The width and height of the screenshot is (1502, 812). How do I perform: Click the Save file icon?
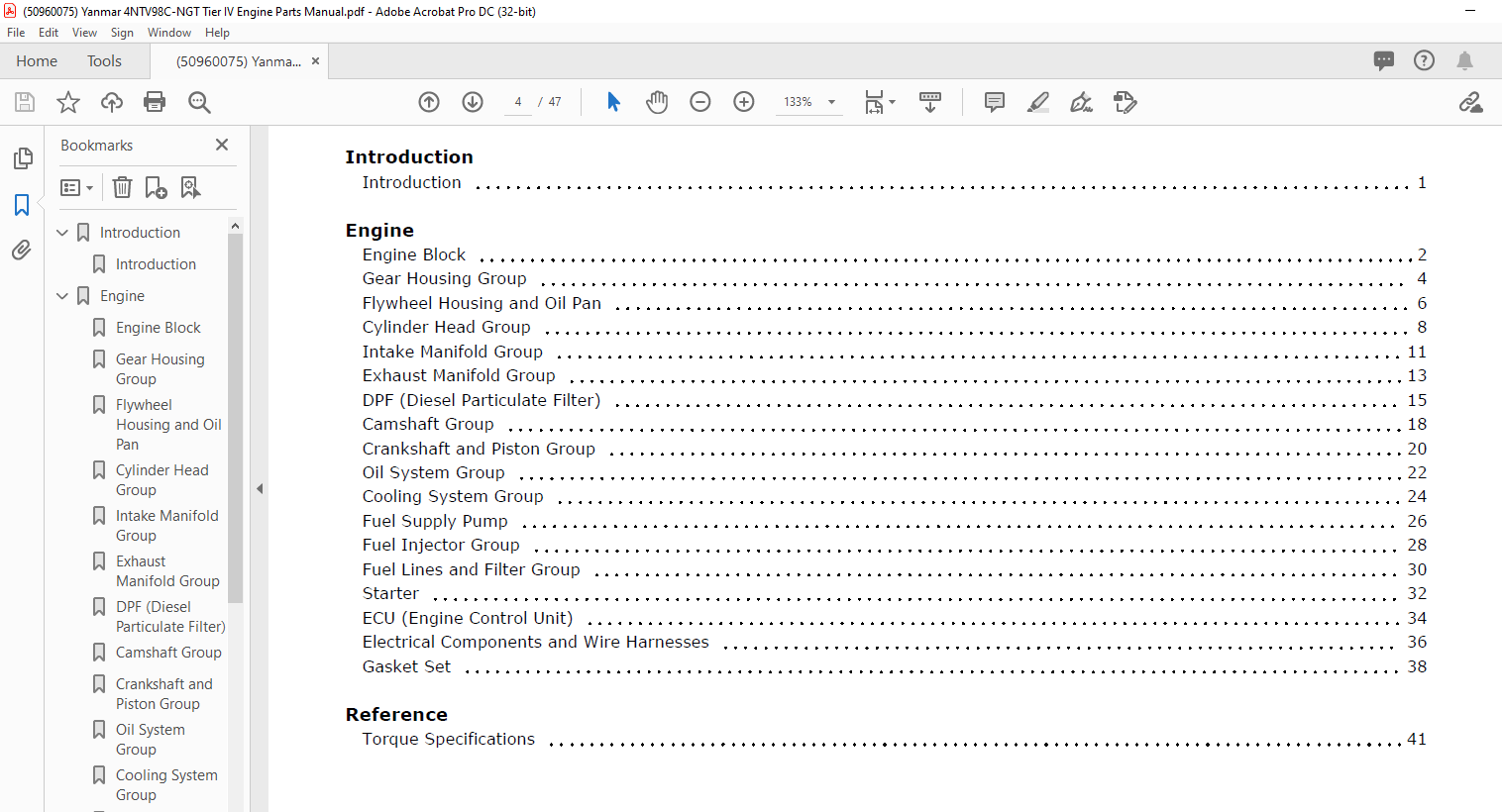pos(25,102)
